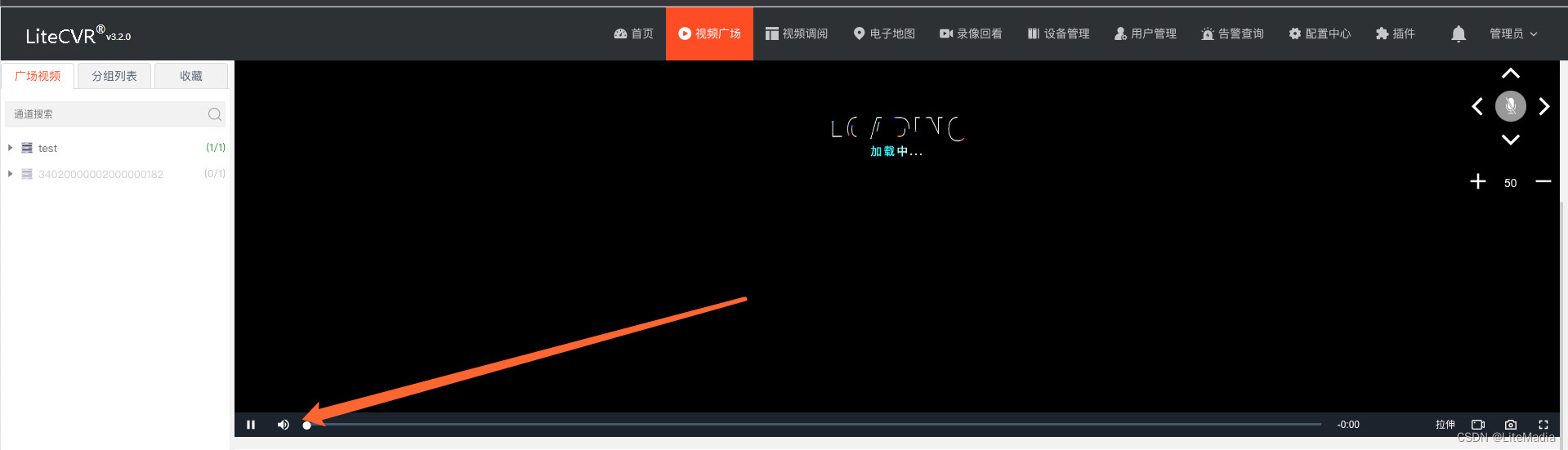Click the (0/1) channel count
Image resolution: width=1568 pixels, height=450 pixels.
pos(215,174)
